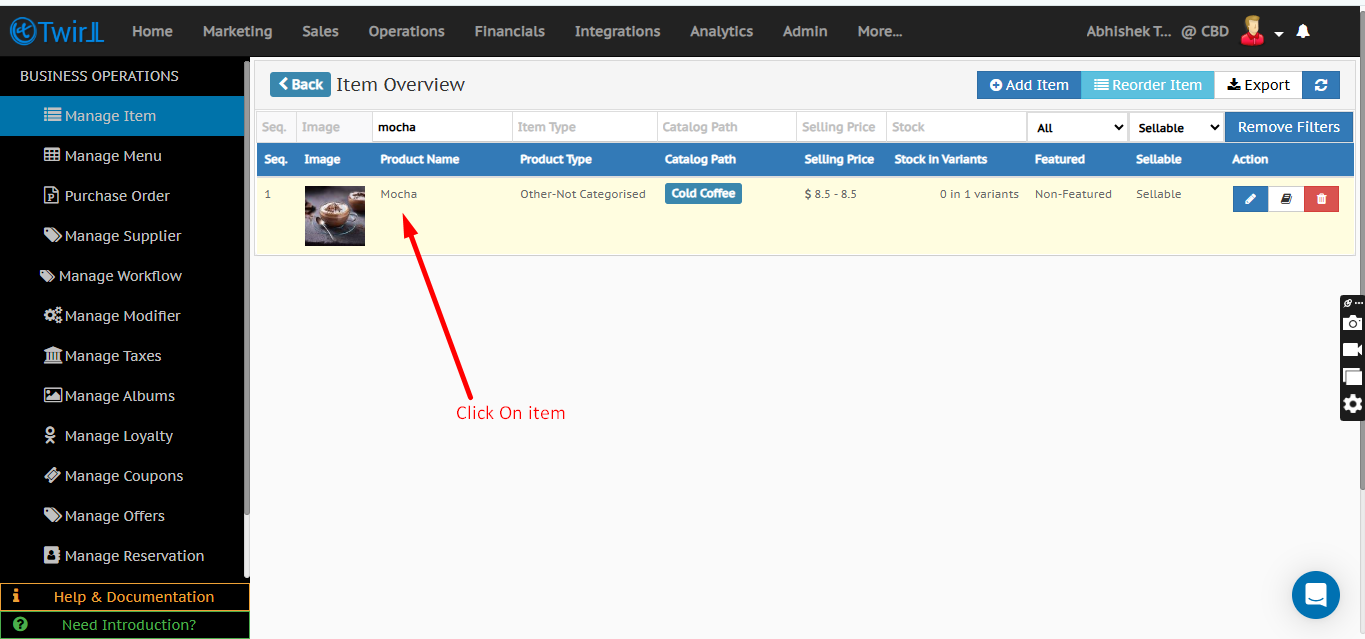This screenshot has width=1365, height=639.
Task: Expand the 'Sellable' filter dropdown
Action: [x=1177, y=128]
